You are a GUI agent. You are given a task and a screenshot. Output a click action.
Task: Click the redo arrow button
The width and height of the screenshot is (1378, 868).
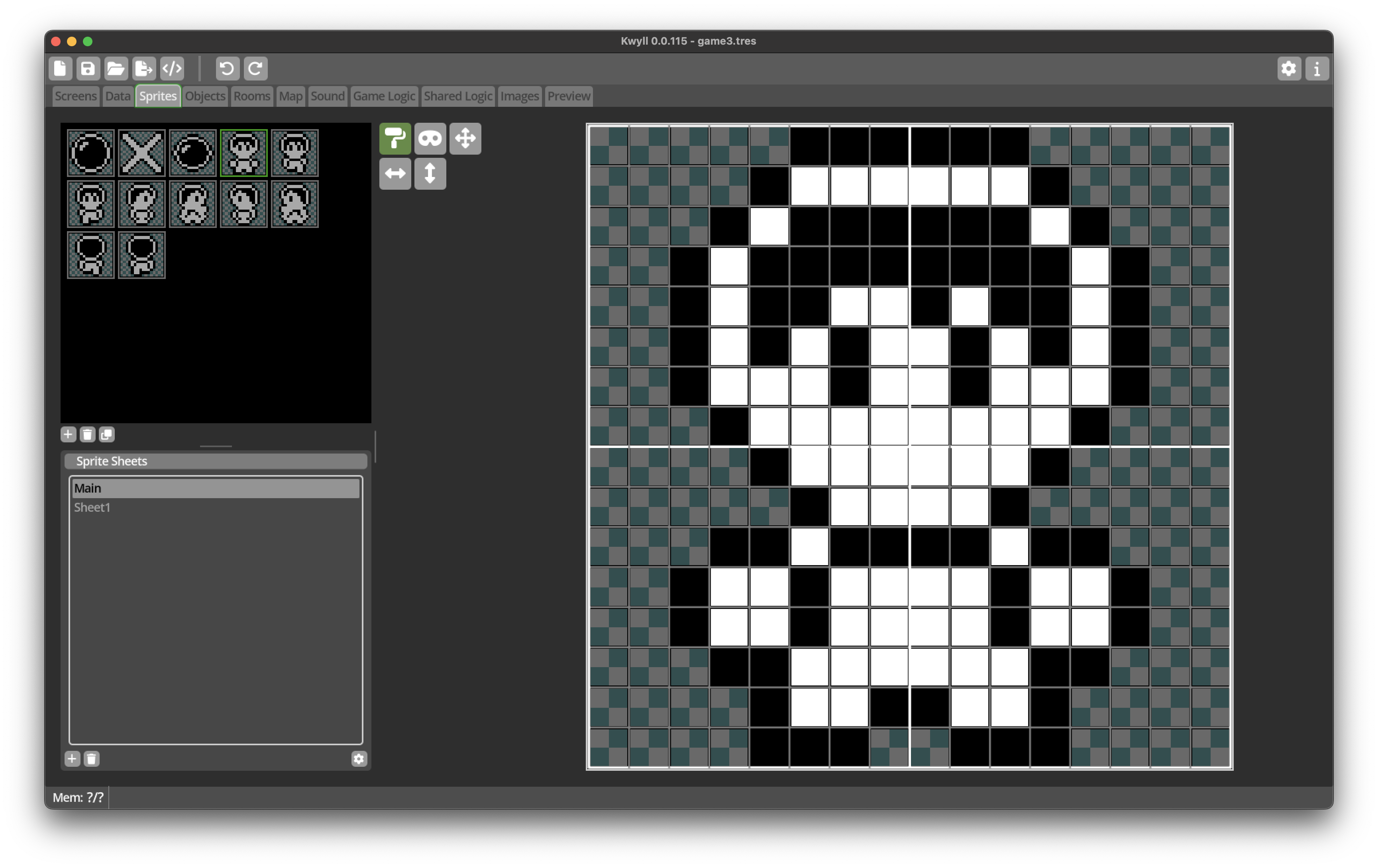[255, 69]
